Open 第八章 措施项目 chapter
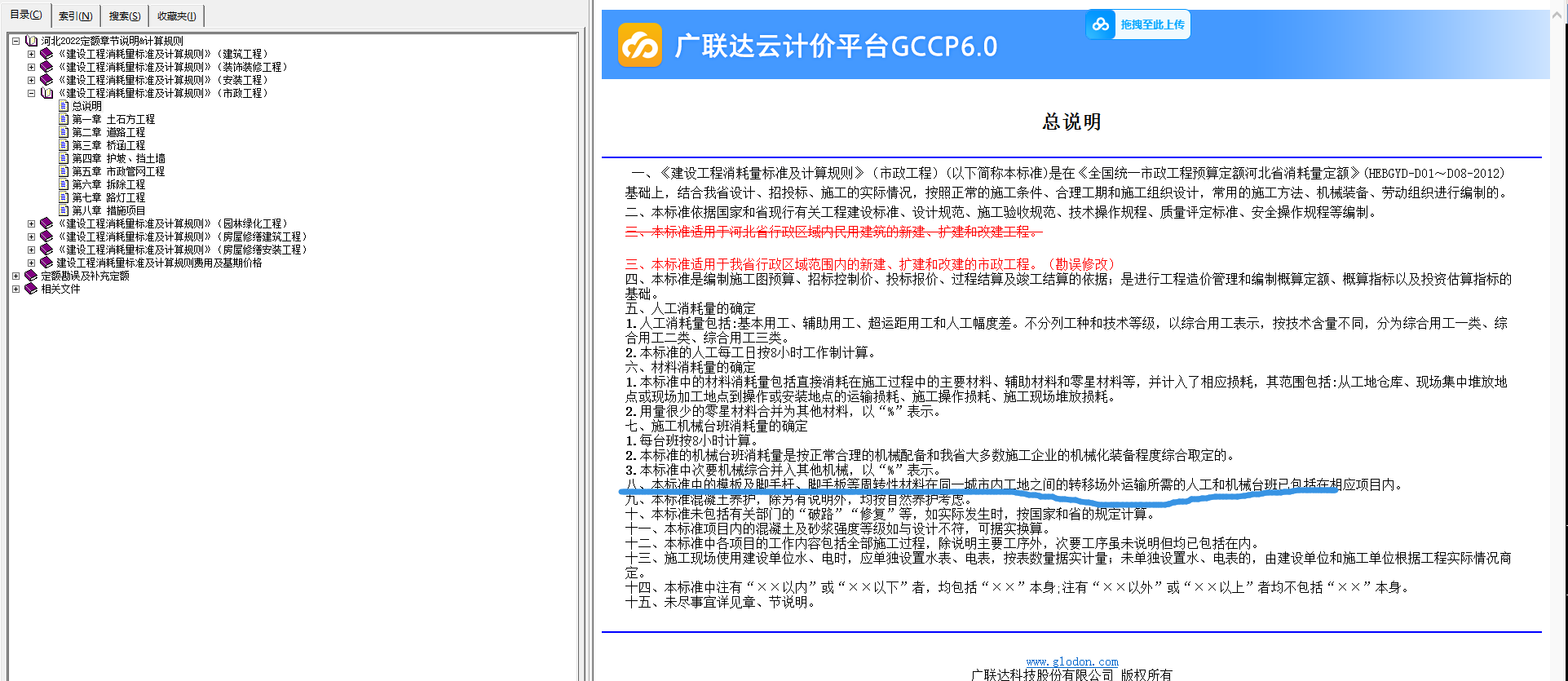Image resolution: width=1568 pixels, height=681 pixels. [108, 210]
